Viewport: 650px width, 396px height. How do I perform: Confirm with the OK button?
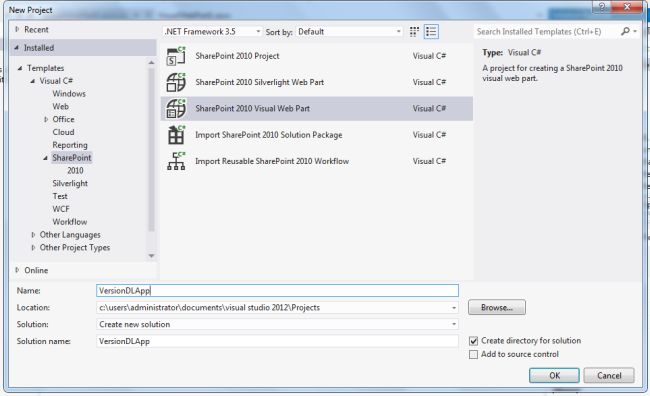click(554, 376)
